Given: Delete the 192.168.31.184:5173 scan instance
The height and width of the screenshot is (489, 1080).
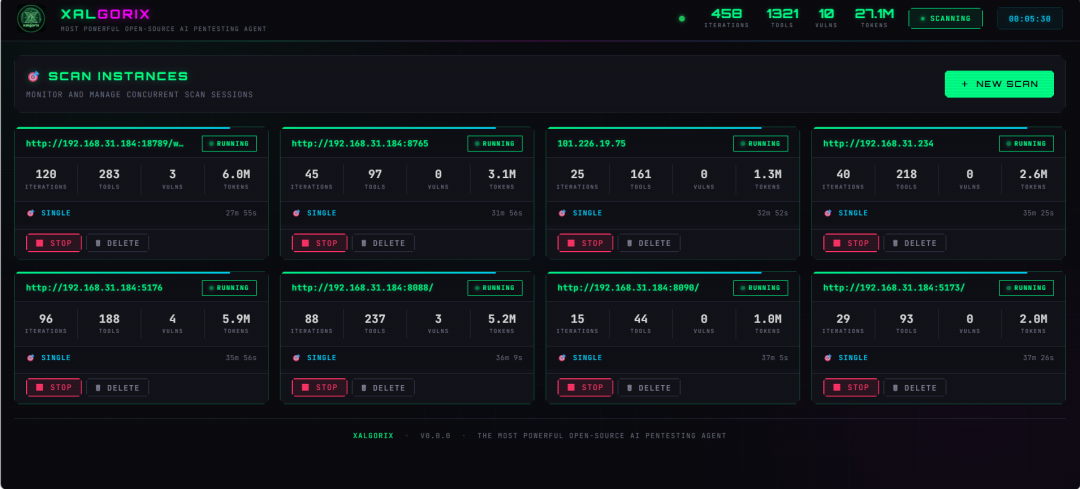Looking at the screenshot, I should 915,388.
